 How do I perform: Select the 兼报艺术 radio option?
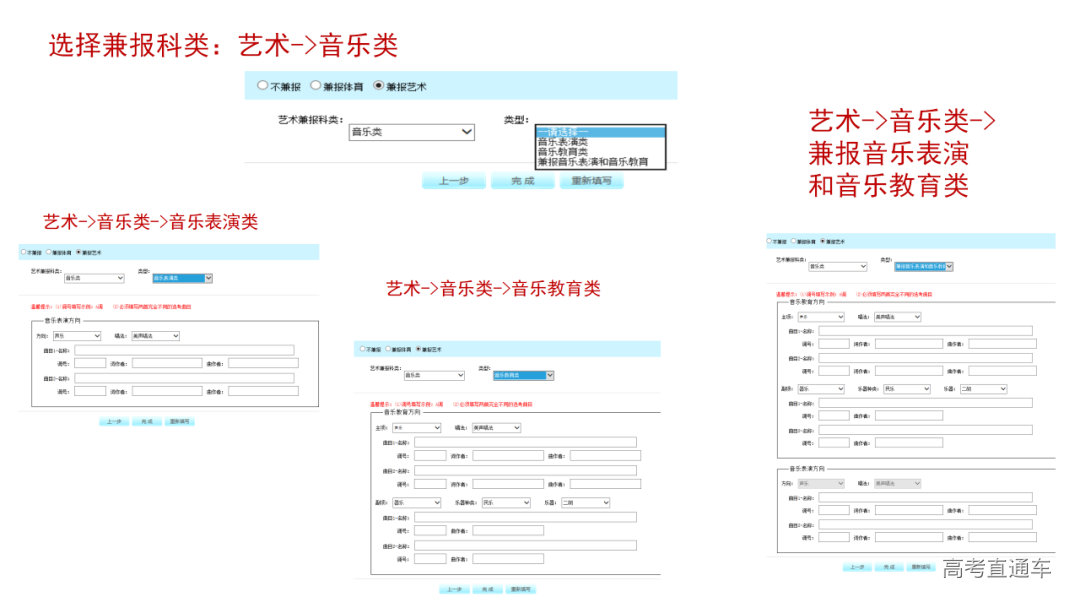(x=380, y=85)
